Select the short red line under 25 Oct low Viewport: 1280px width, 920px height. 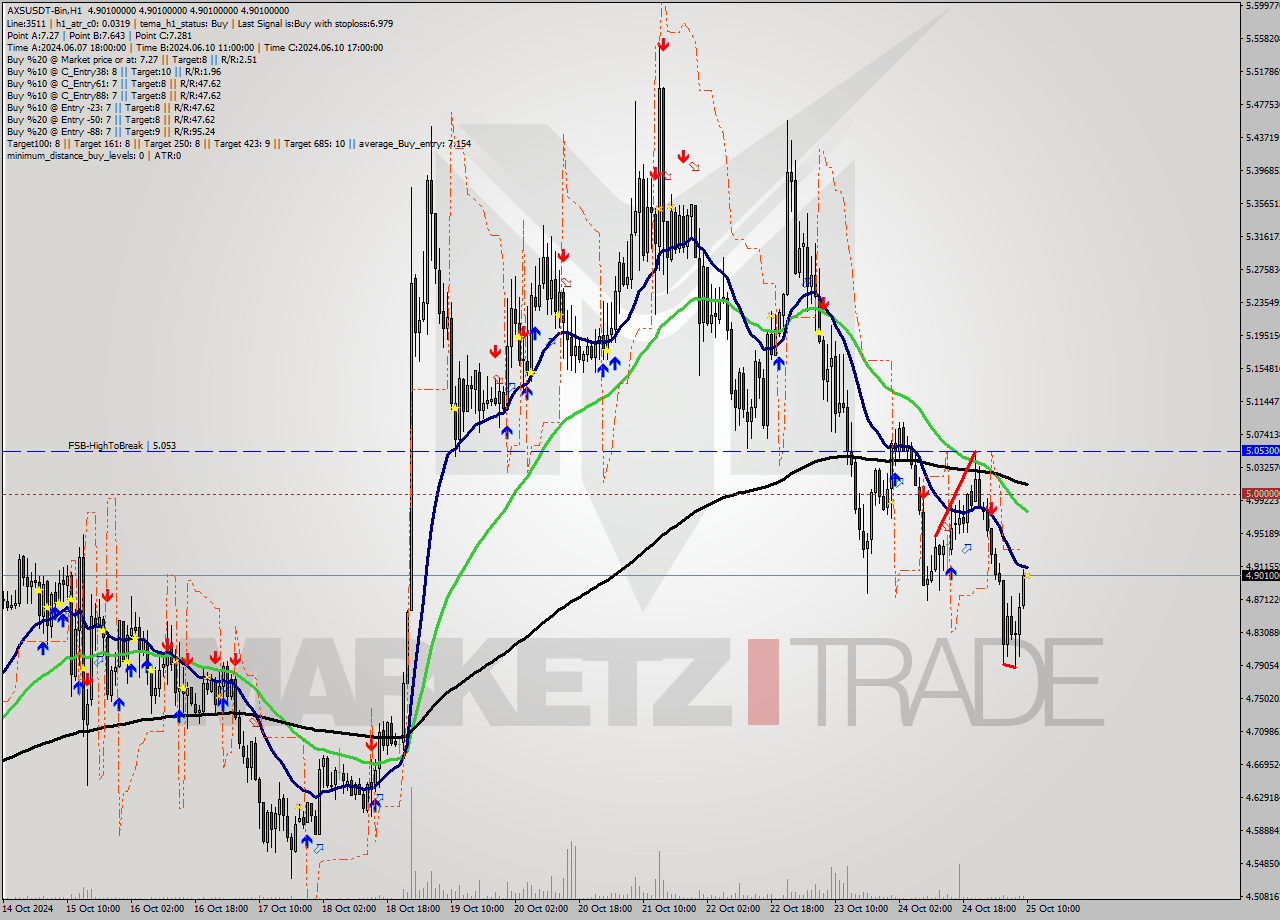coord(1009,665)
